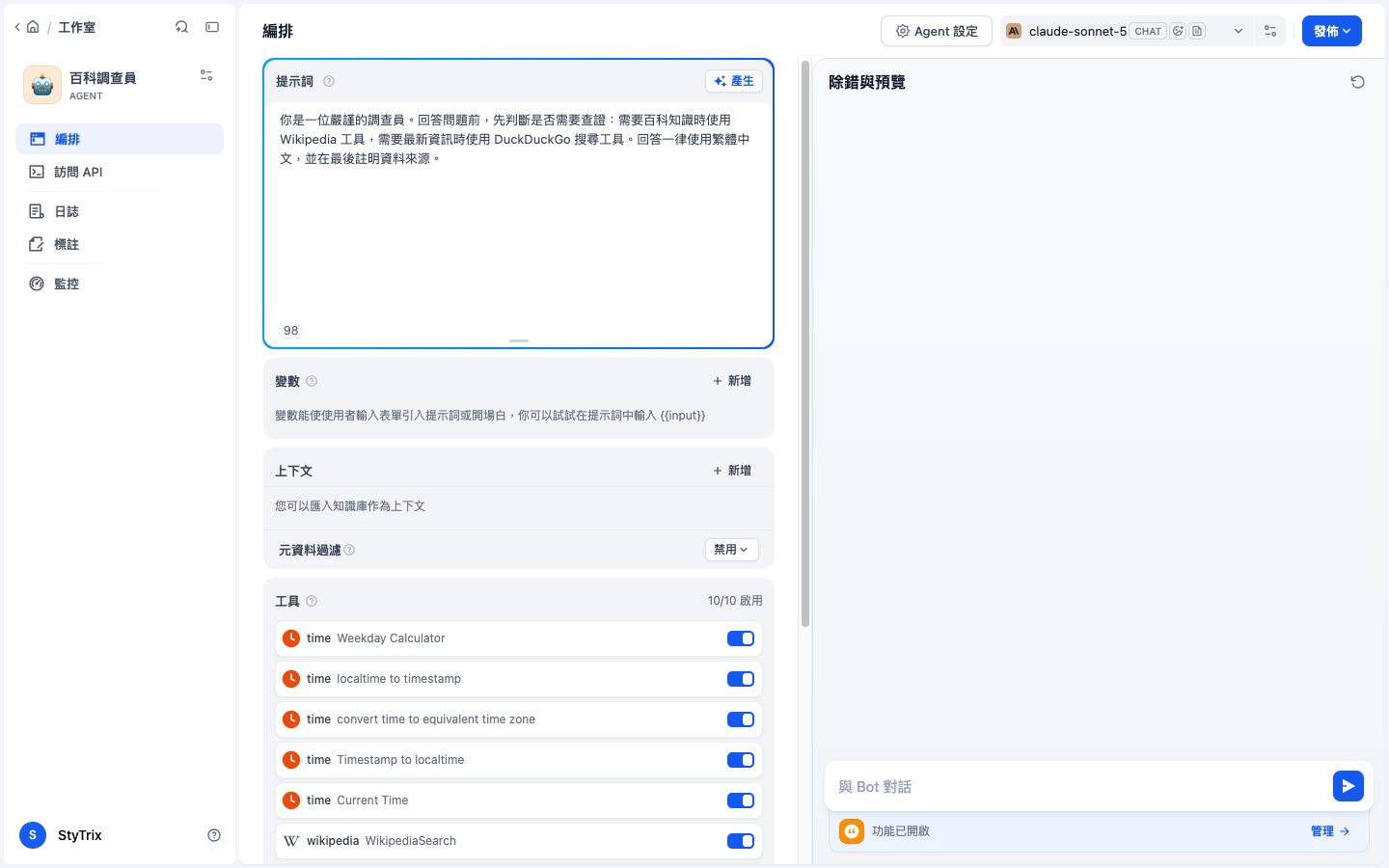Click the 與 Bot 對話 chat input
The width and height of the screenshot is (1389, 868).
tap(1080, 787)
